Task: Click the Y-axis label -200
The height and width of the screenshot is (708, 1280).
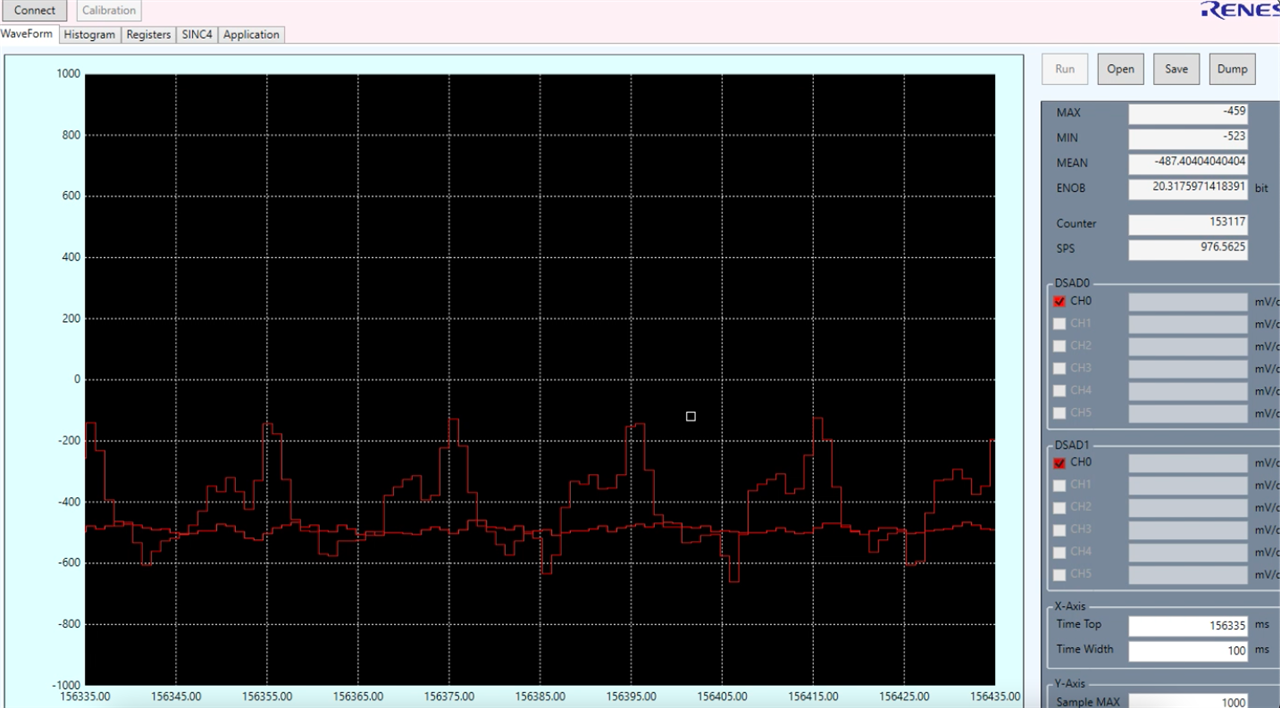Action: coord(68,441)
